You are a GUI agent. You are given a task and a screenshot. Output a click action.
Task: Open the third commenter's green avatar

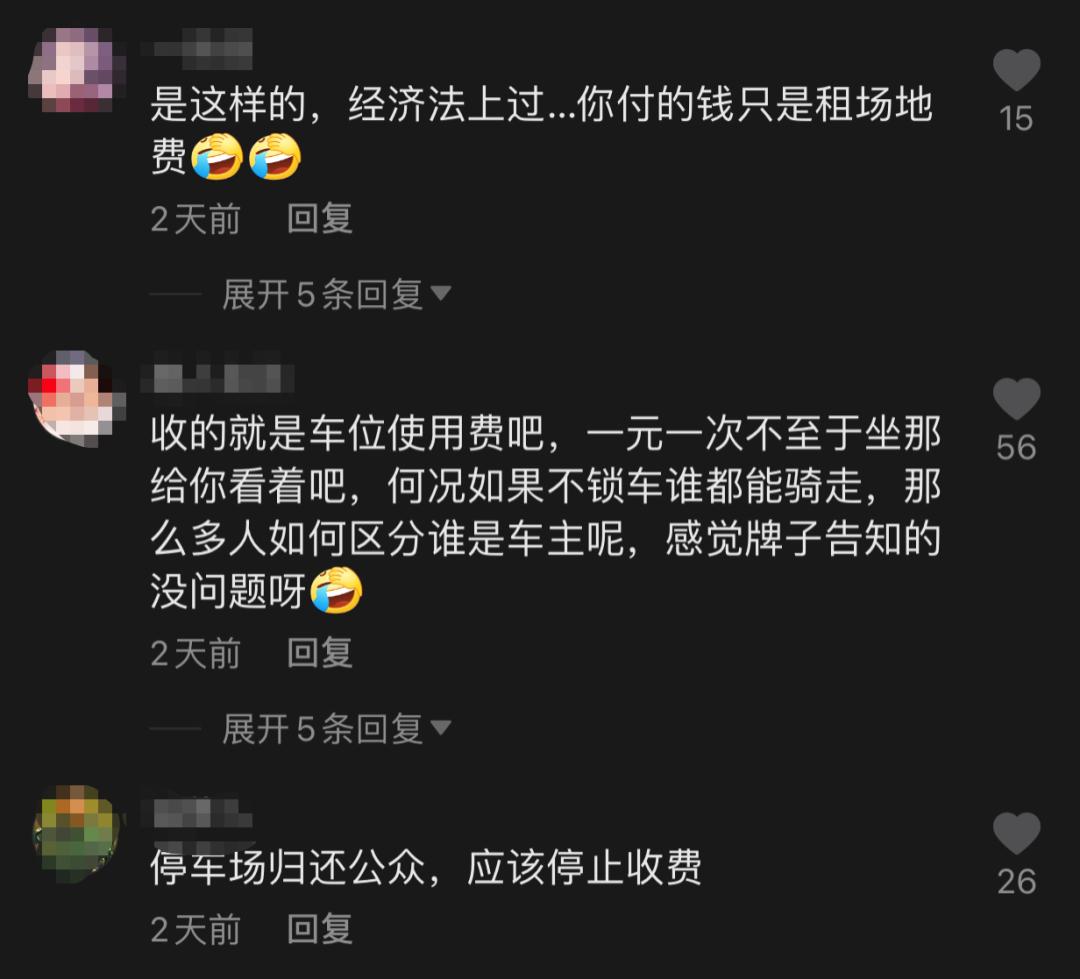pos(76,834)
